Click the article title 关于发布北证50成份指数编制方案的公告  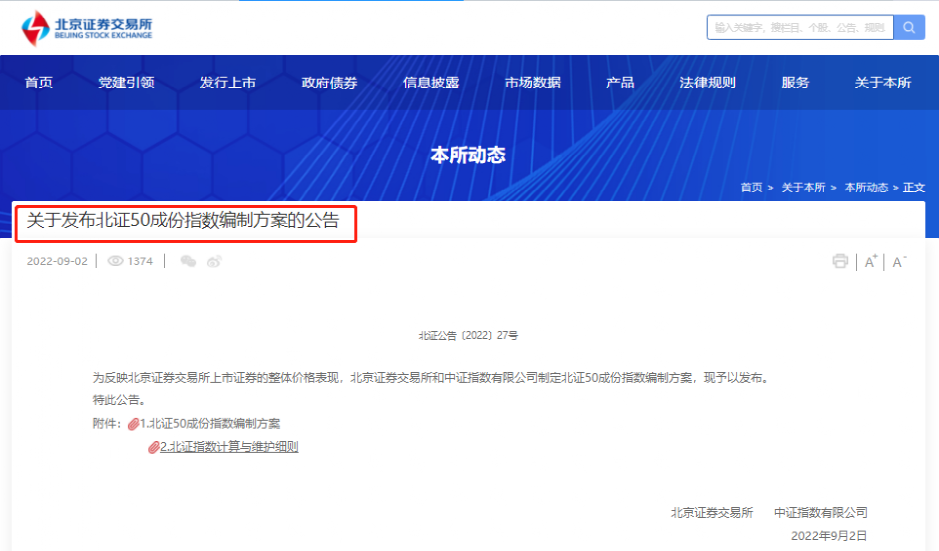click(x=183, y=220)
